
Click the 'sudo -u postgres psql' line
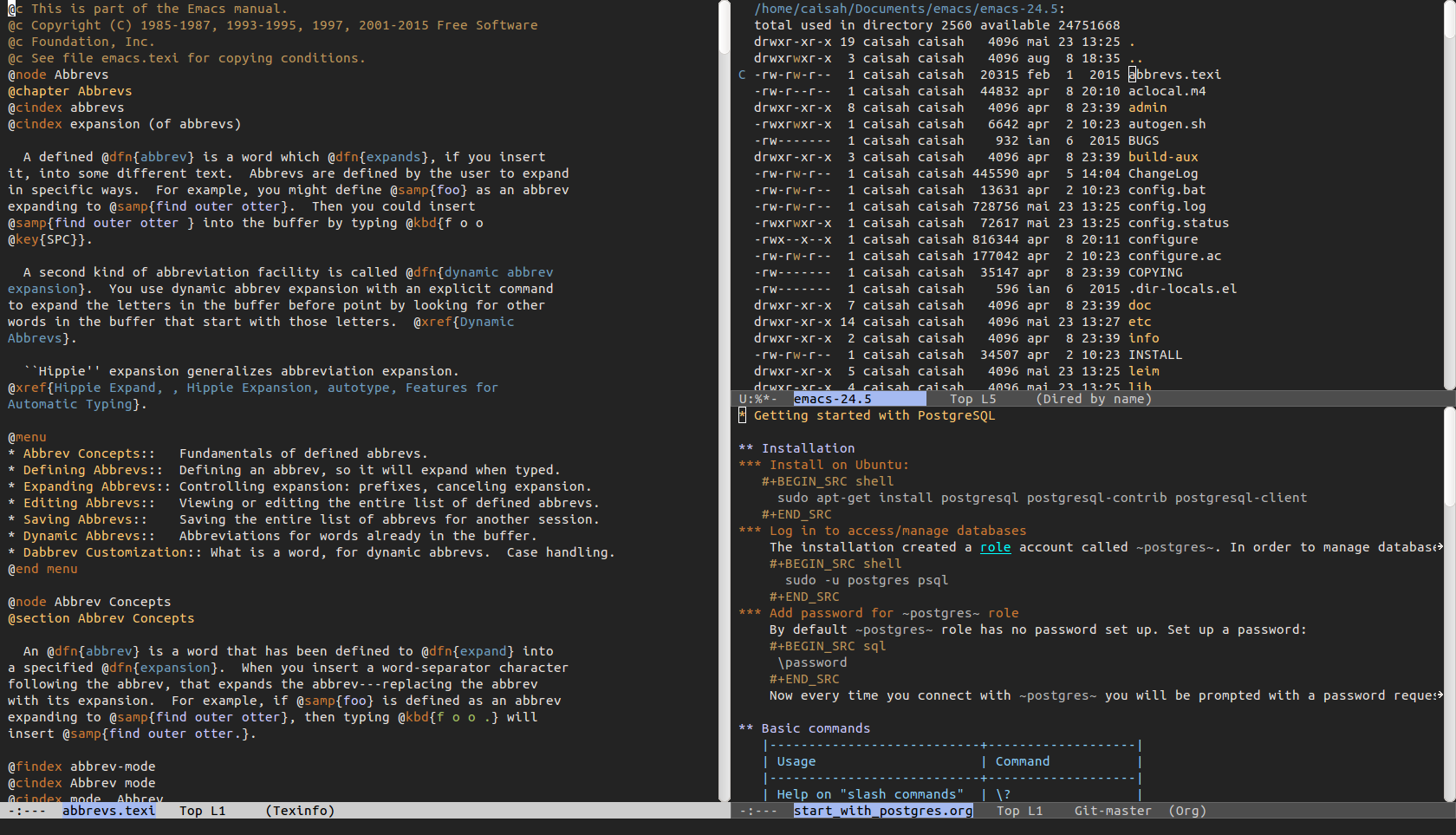(x=867, y=580)
